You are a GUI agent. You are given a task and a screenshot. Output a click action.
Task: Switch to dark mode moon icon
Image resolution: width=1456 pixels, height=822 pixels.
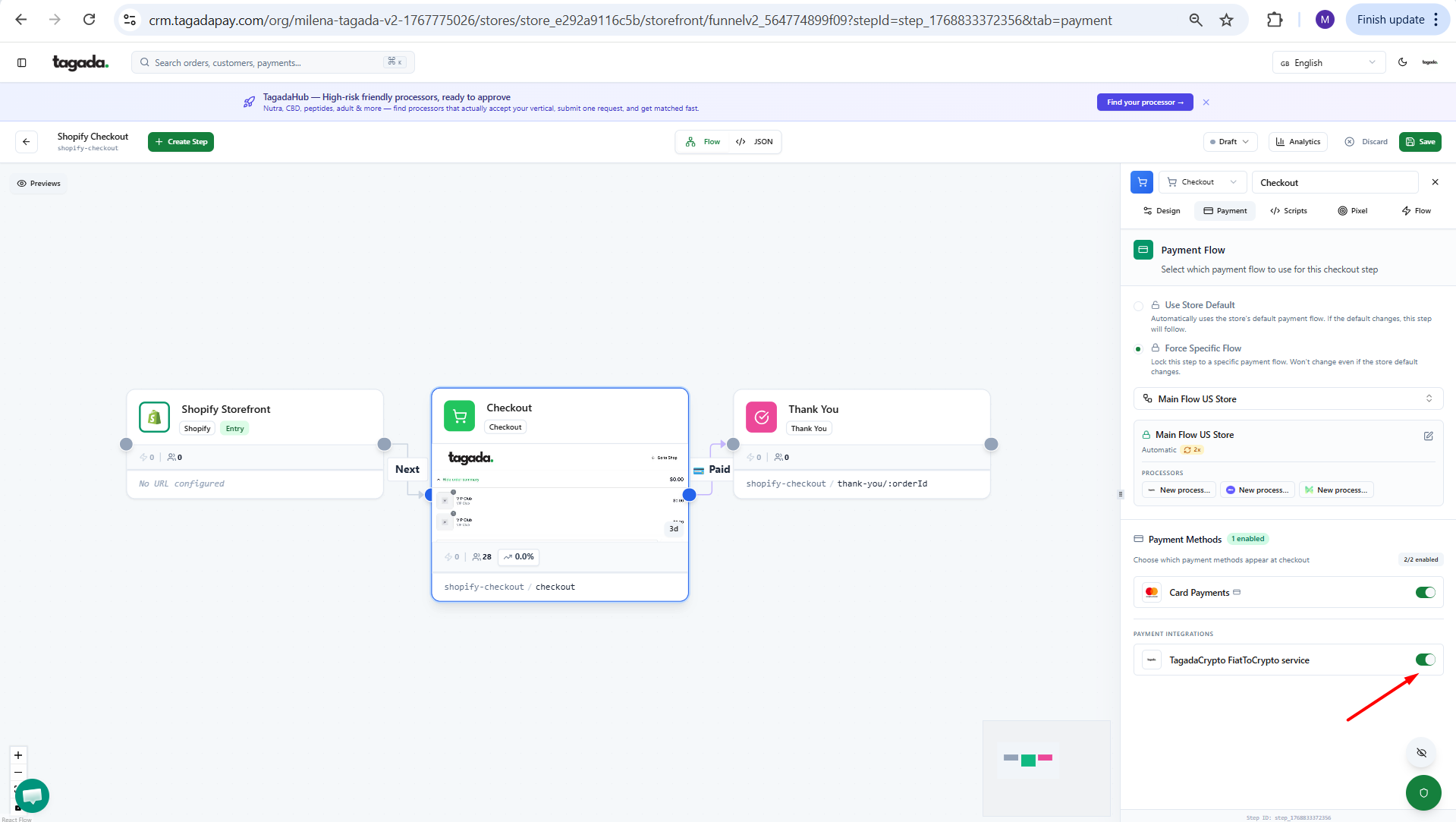point(1402,63)
